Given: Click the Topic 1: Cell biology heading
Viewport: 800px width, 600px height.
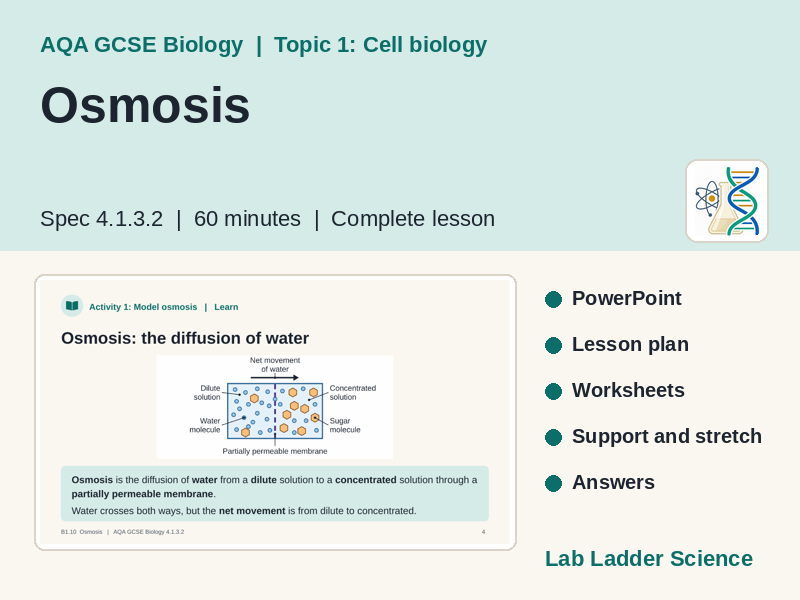Looking at the screenshot, I should pyautogui.click(x=381, y=45).
